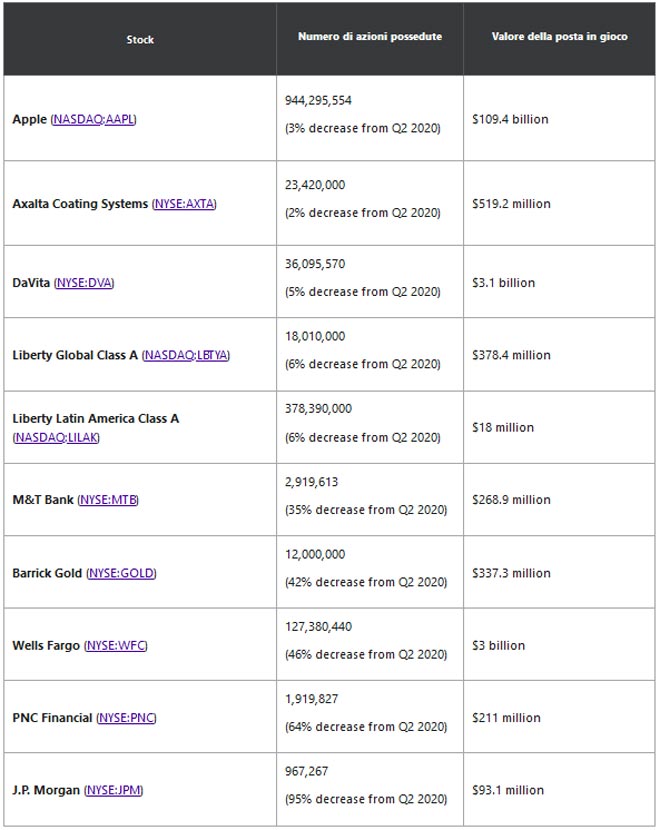Open the NYSE:MTB link for M&T Bank

(x=108, y=500)
